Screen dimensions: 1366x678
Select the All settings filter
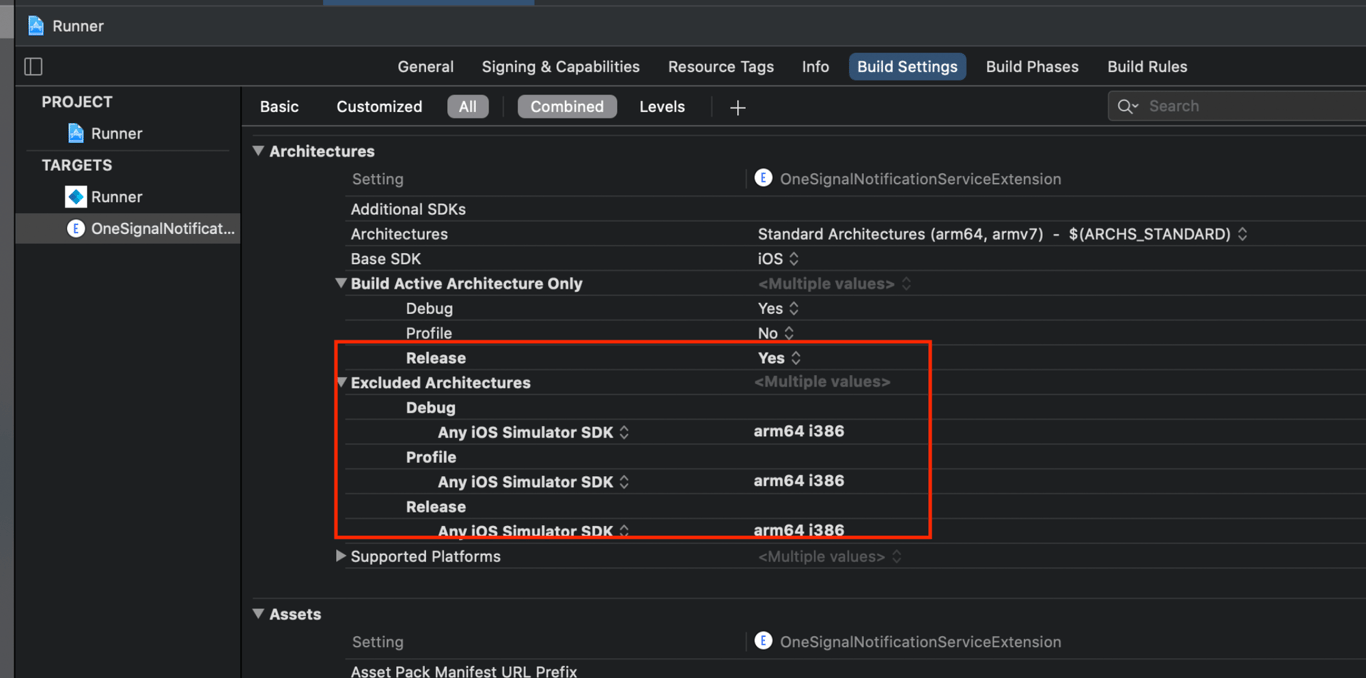pos(468,107)
